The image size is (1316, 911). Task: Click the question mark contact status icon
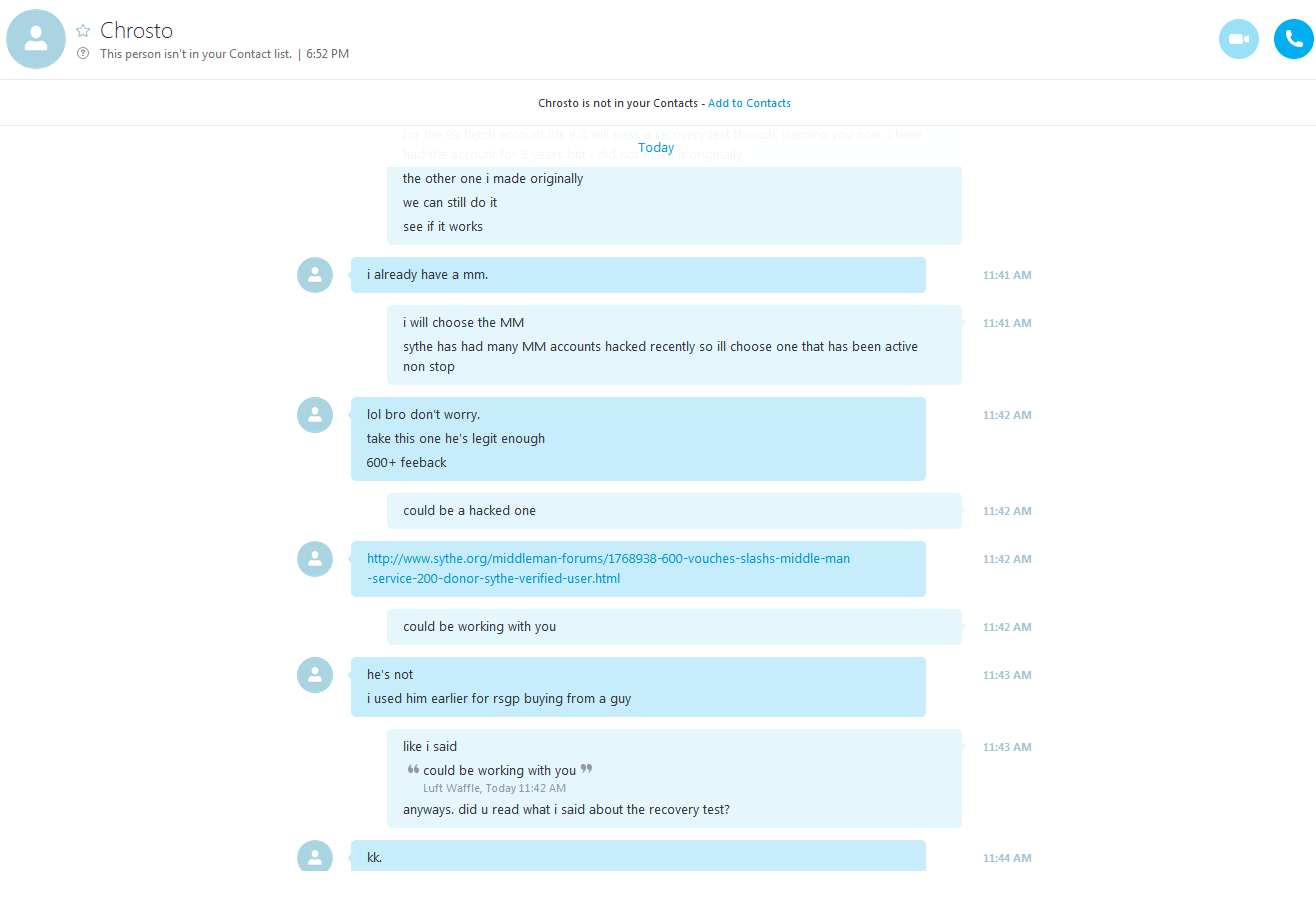click(x=83, y=54)
